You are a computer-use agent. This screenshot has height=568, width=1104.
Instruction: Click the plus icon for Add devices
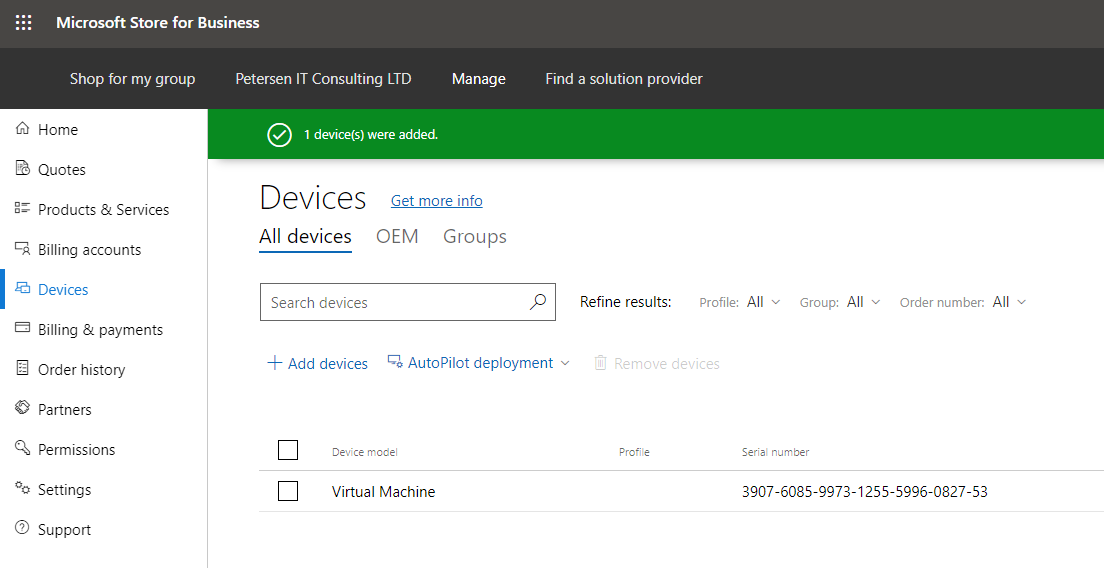[x=275, y=363]
